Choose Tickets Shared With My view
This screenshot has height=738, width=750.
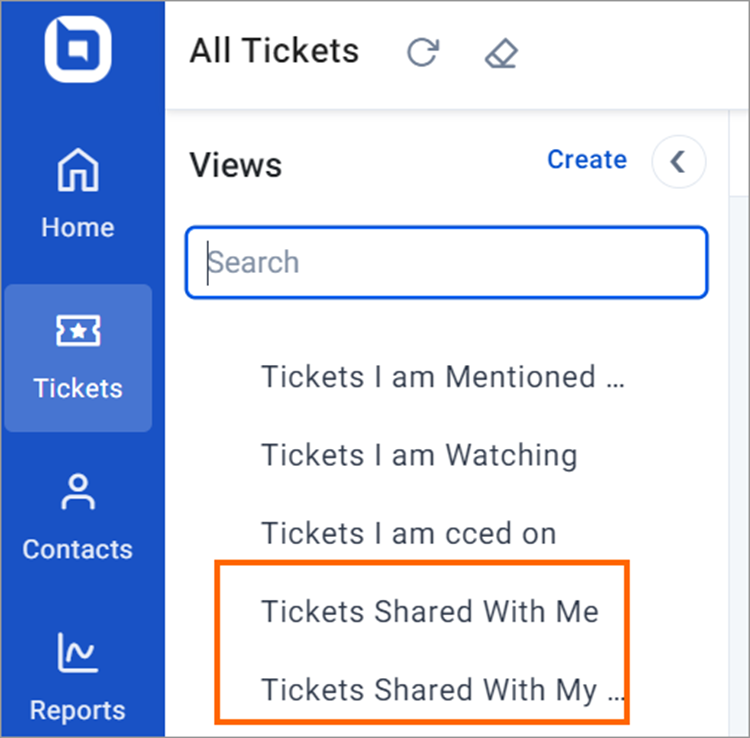pyautogui.click(x=443, y=690)
